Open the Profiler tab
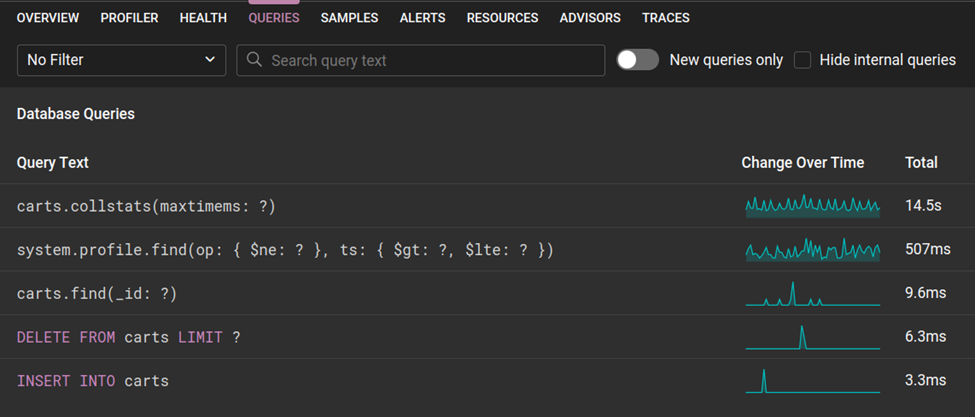 tap(129, 18)
